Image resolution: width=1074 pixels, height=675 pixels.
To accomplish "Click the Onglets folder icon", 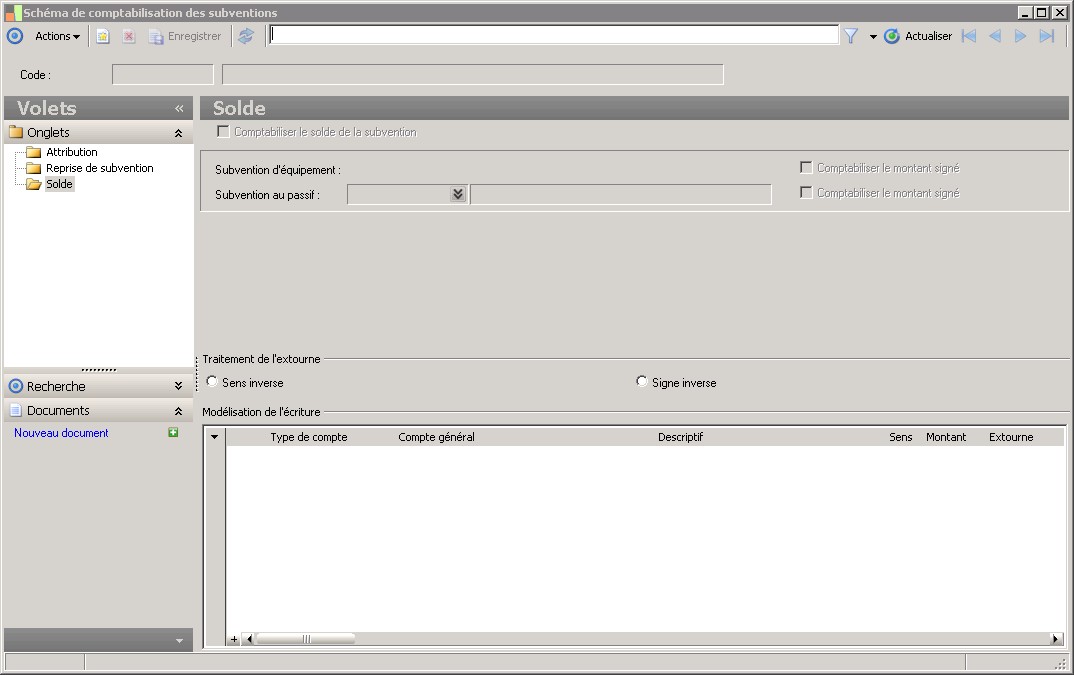I will pos(16,132).
